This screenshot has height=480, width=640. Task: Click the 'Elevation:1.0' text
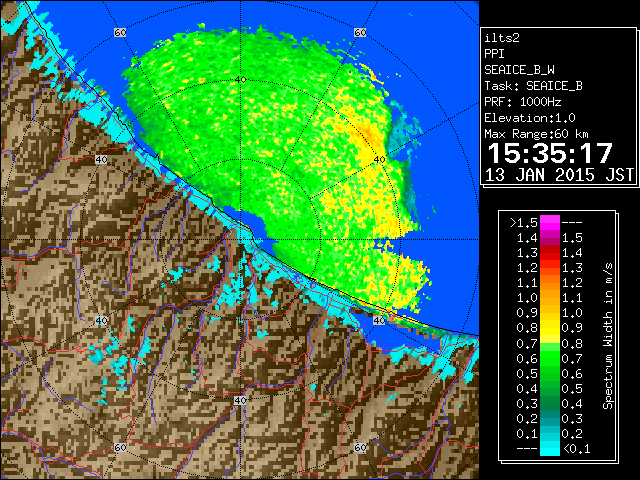tap(530, 118)
